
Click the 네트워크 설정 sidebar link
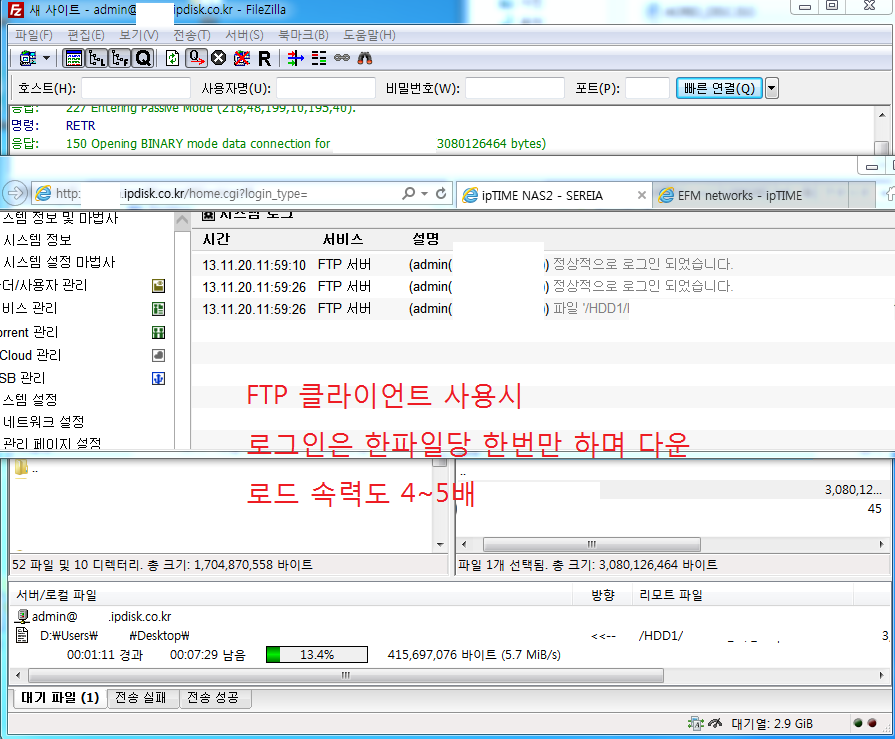[x=44, y=422]
